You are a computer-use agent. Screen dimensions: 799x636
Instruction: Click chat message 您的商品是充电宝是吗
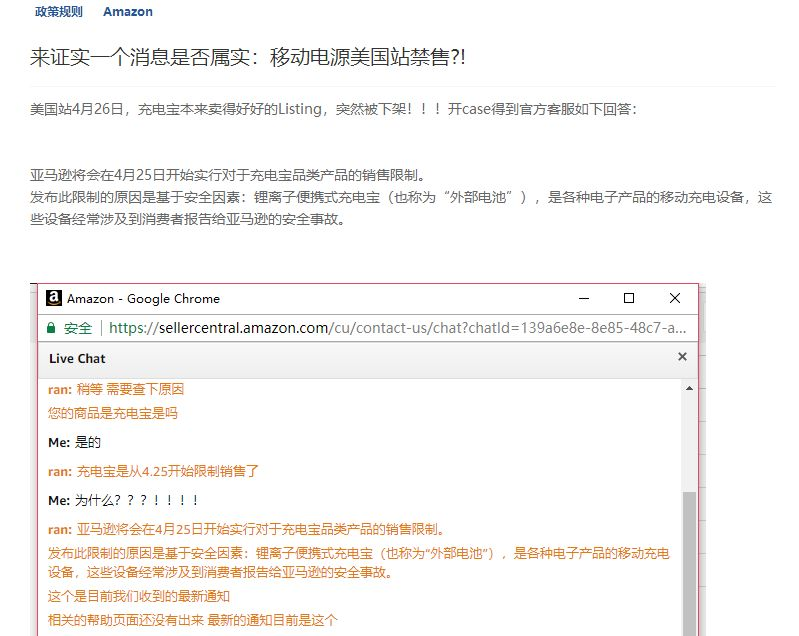coord(113,413)
